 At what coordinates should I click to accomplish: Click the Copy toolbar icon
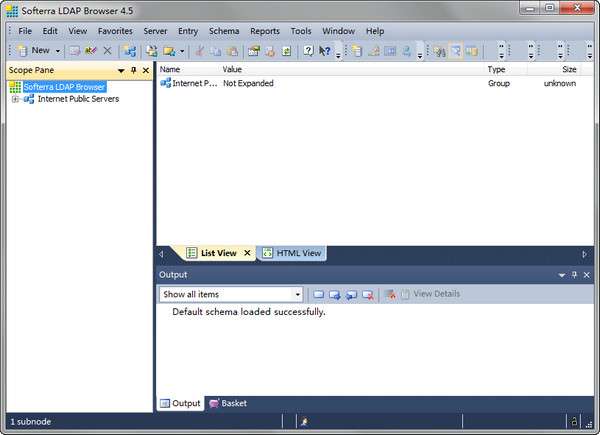[x=215, y=51]
